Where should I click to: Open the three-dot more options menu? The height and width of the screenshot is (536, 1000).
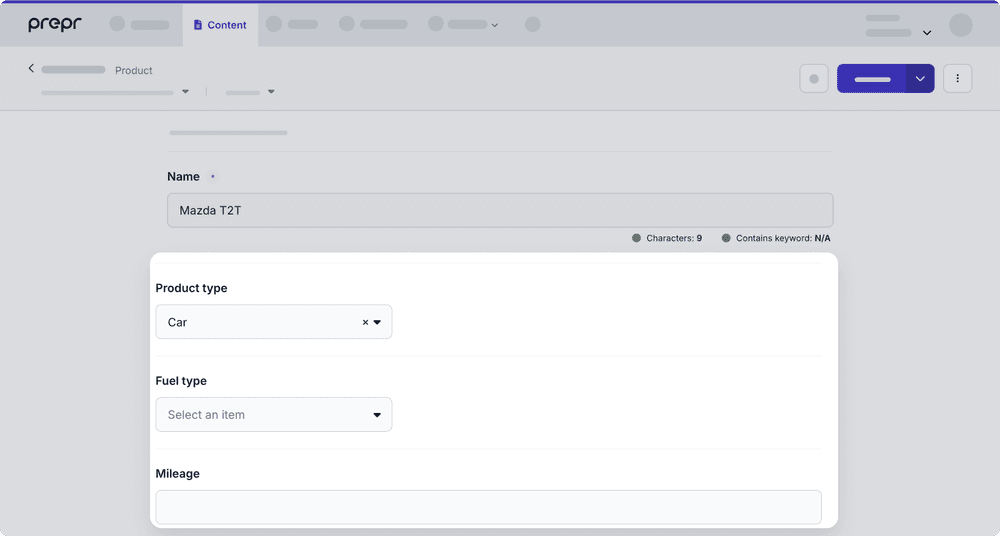coord(957,78)
